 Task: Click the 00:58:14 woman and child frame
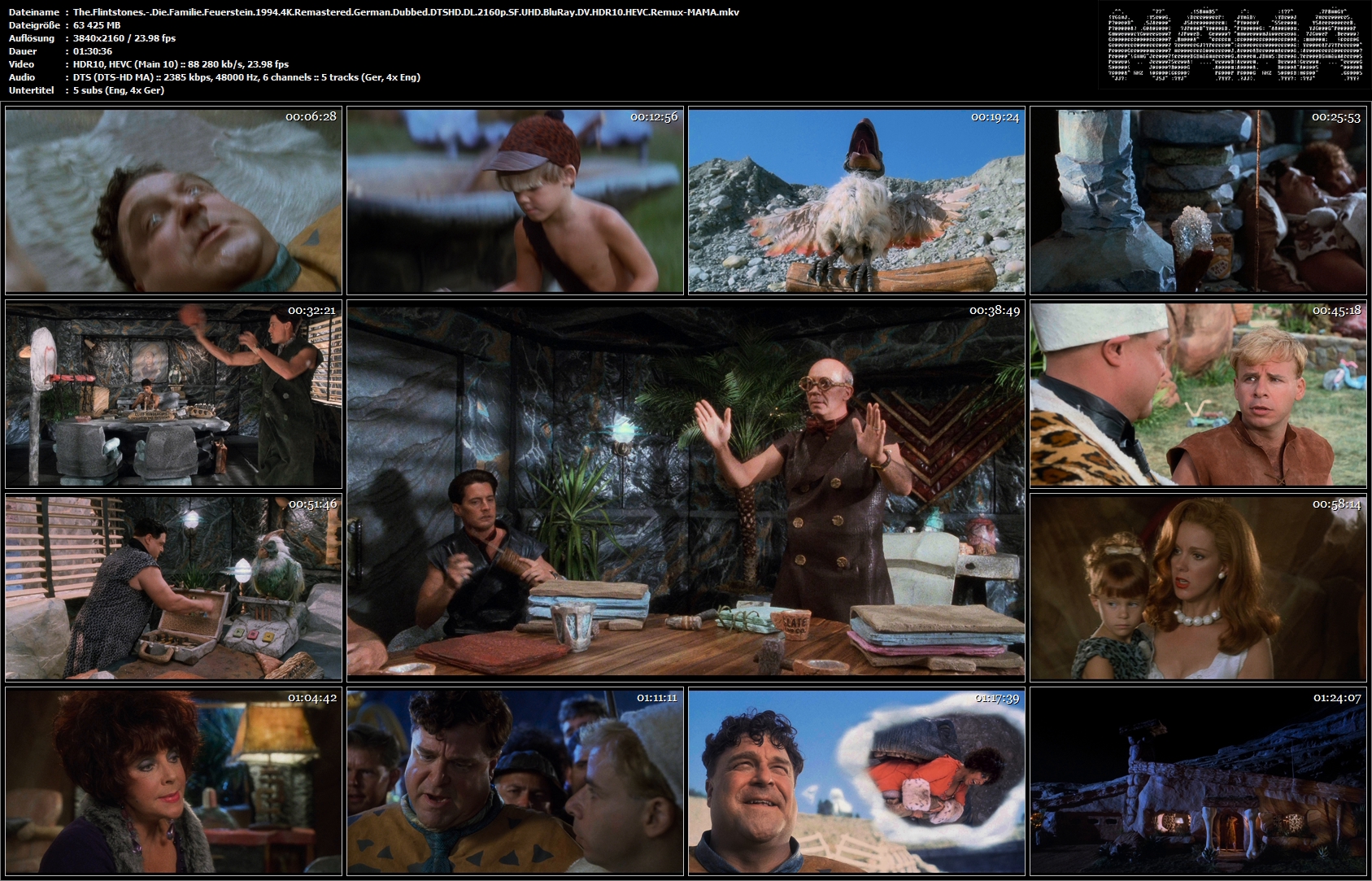(x=1198, y=588)
